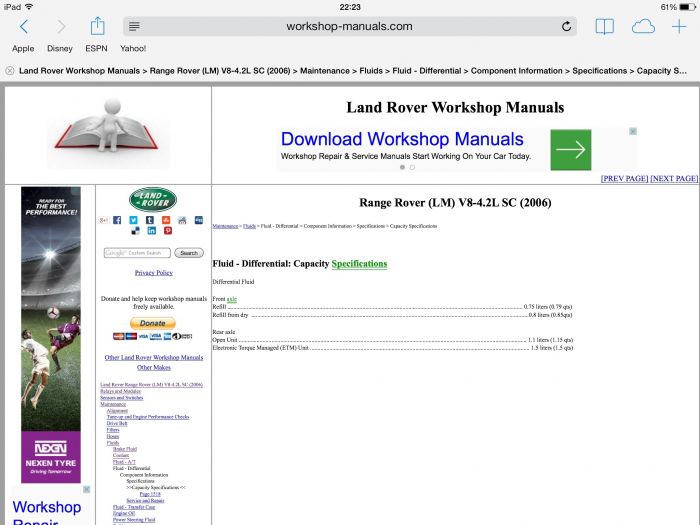The width and height of the screenshot is (700, 525).
Task: Open the Yahoo! bookmark
Action: tap(133, 48)
